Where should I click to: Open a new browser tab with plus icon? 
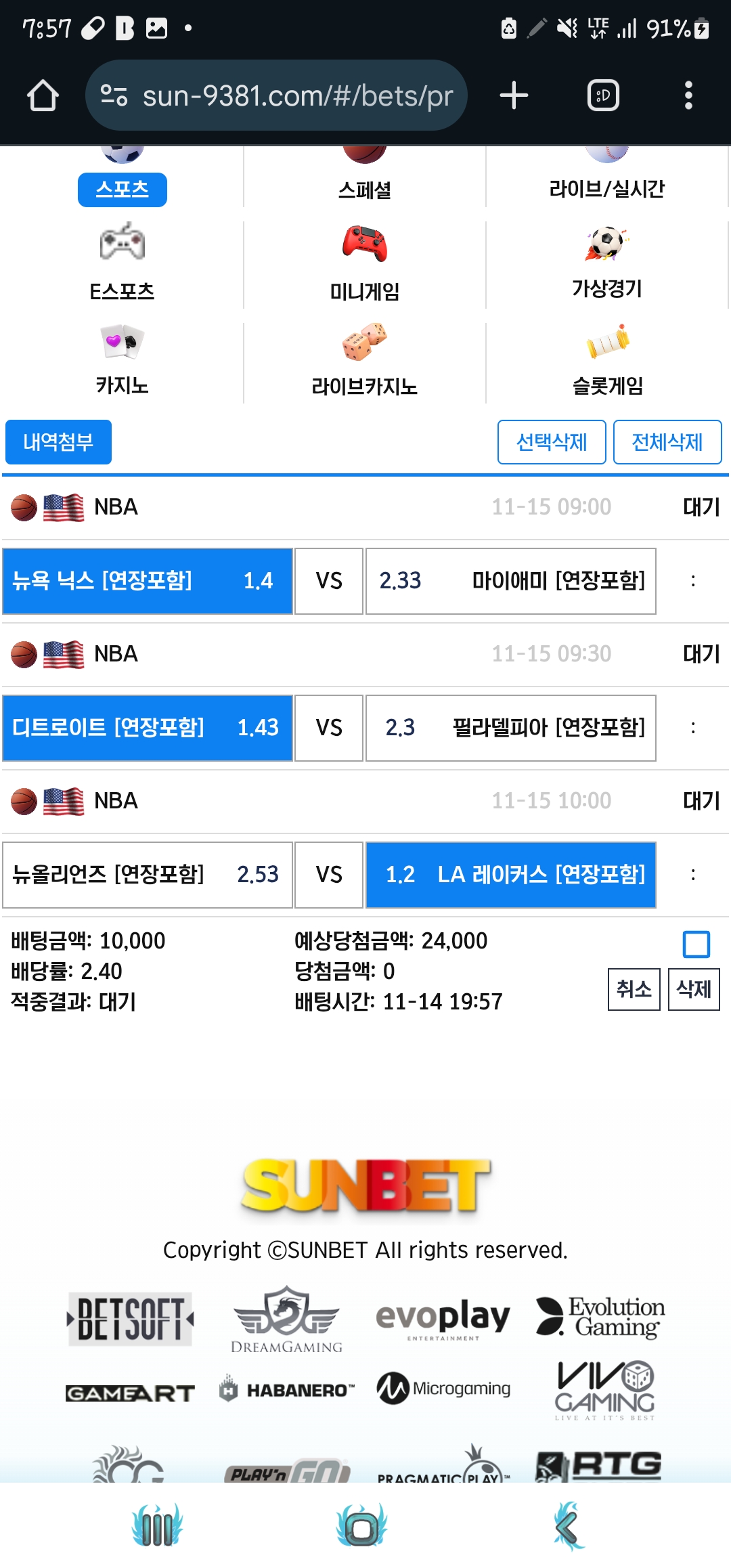click(514, 95)
